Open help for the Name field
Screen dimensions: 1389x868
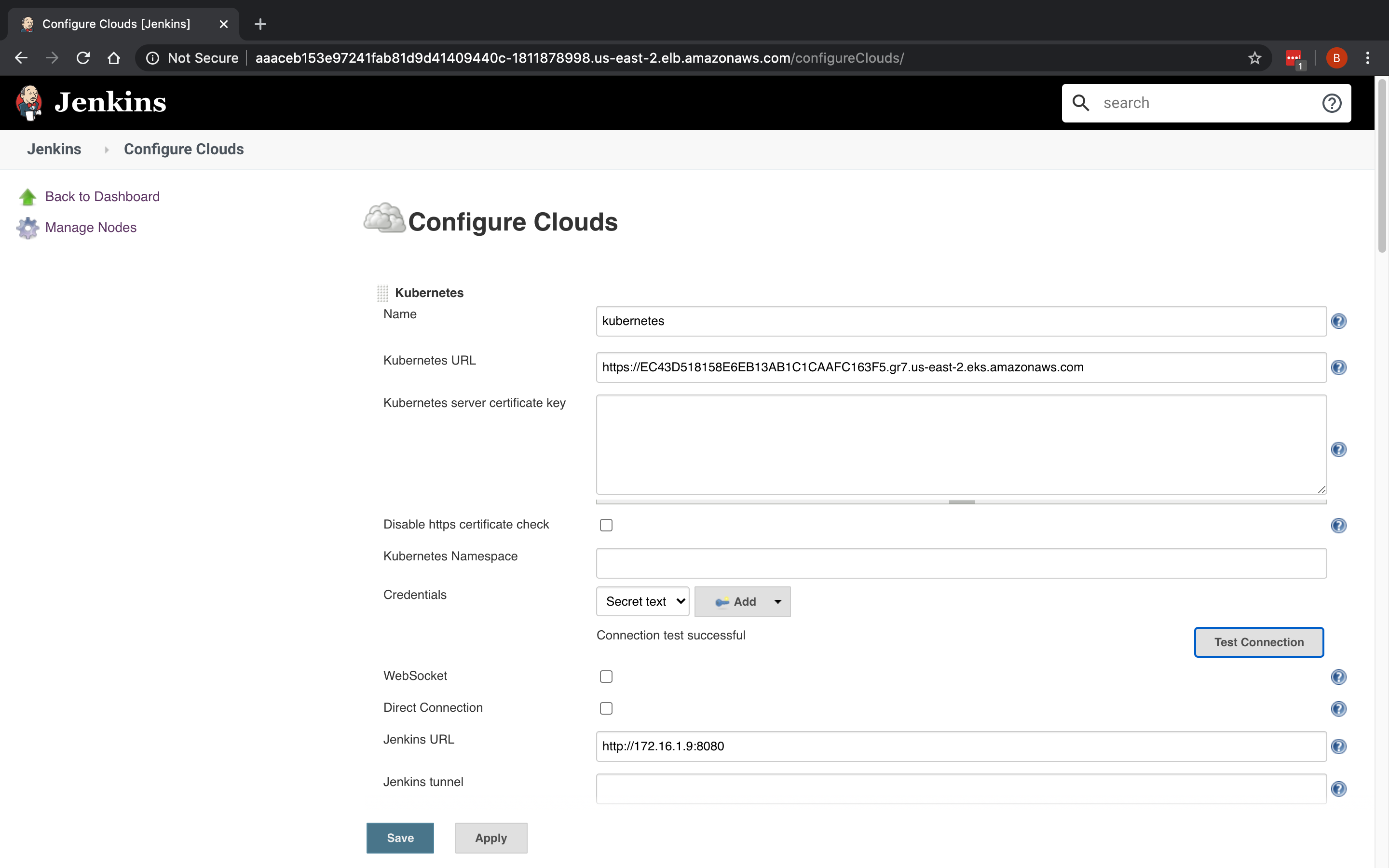coord(1338,321)
